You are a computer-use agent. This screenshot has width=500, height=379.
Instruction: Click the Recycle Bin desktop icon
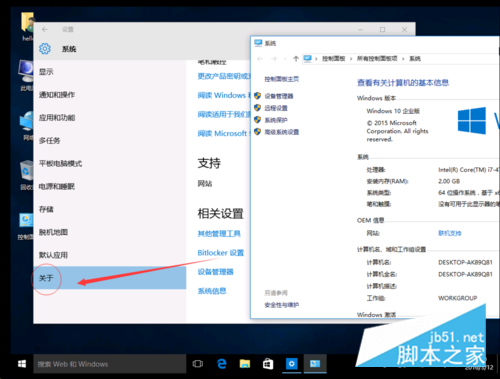coord(26,175)
